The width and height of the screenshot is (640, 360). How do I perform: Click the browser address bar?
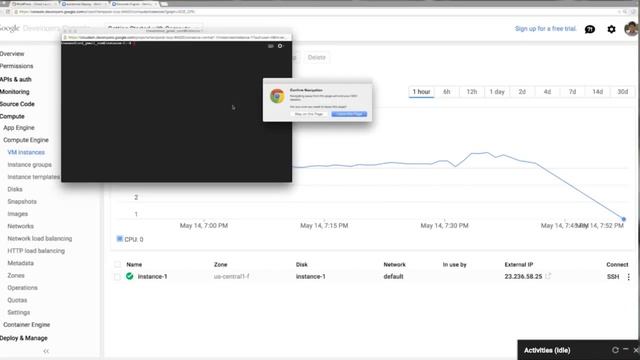(314, 12)
